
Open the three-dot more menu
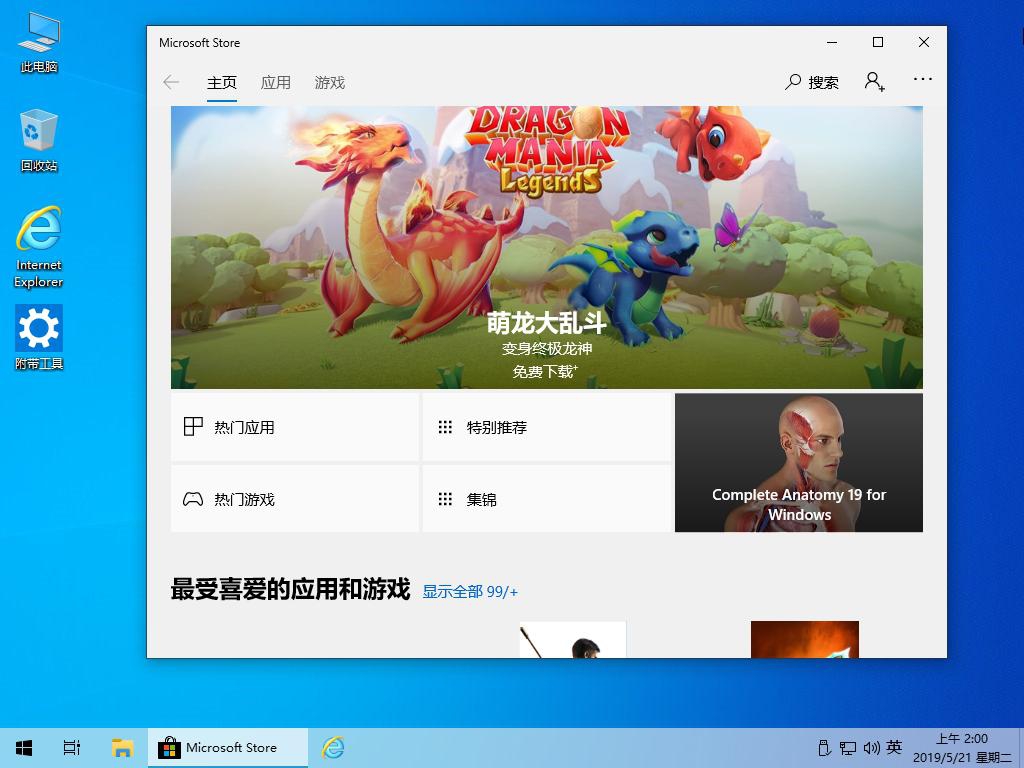[923, 79]
